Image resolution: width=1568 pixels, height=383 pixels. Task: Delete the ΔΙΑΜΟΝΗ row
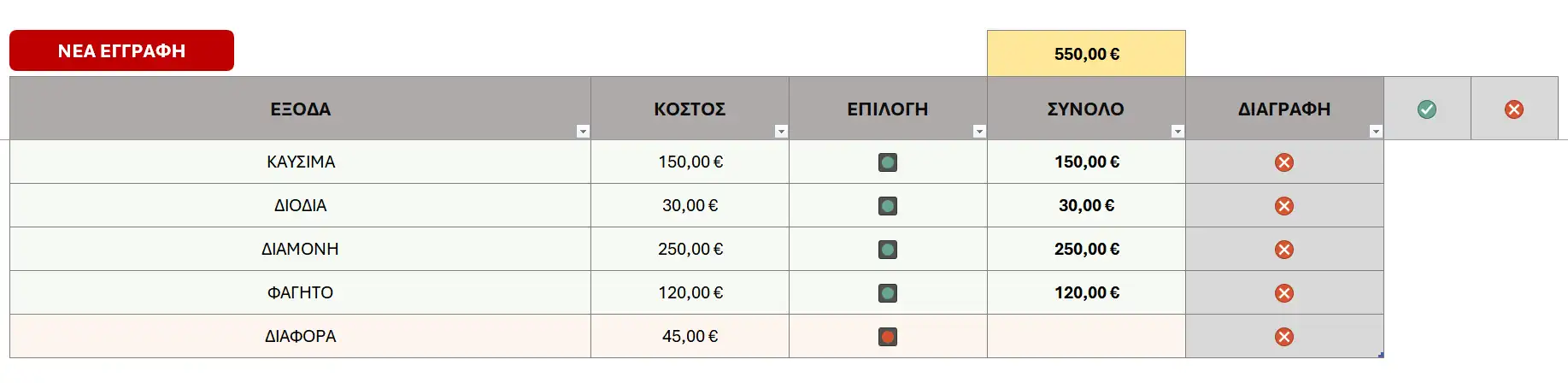(x=1284, y=250)
